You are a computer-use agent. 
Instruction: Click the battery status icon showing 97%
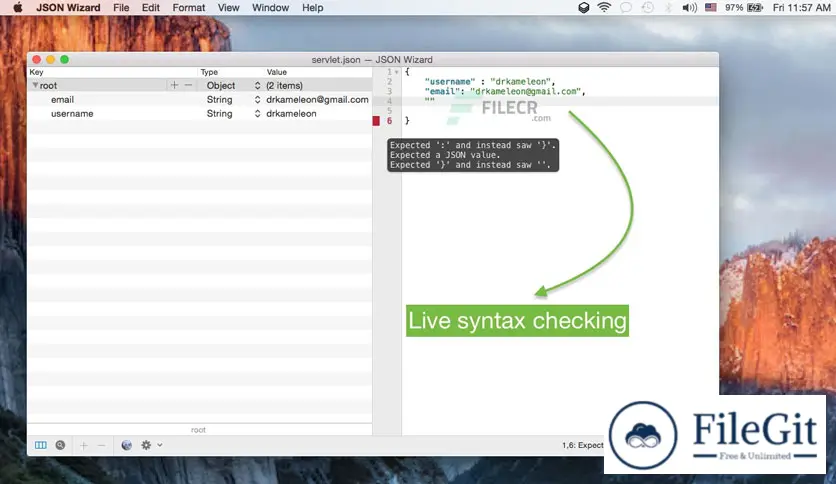pyautogui.click(x=755, y=7)
